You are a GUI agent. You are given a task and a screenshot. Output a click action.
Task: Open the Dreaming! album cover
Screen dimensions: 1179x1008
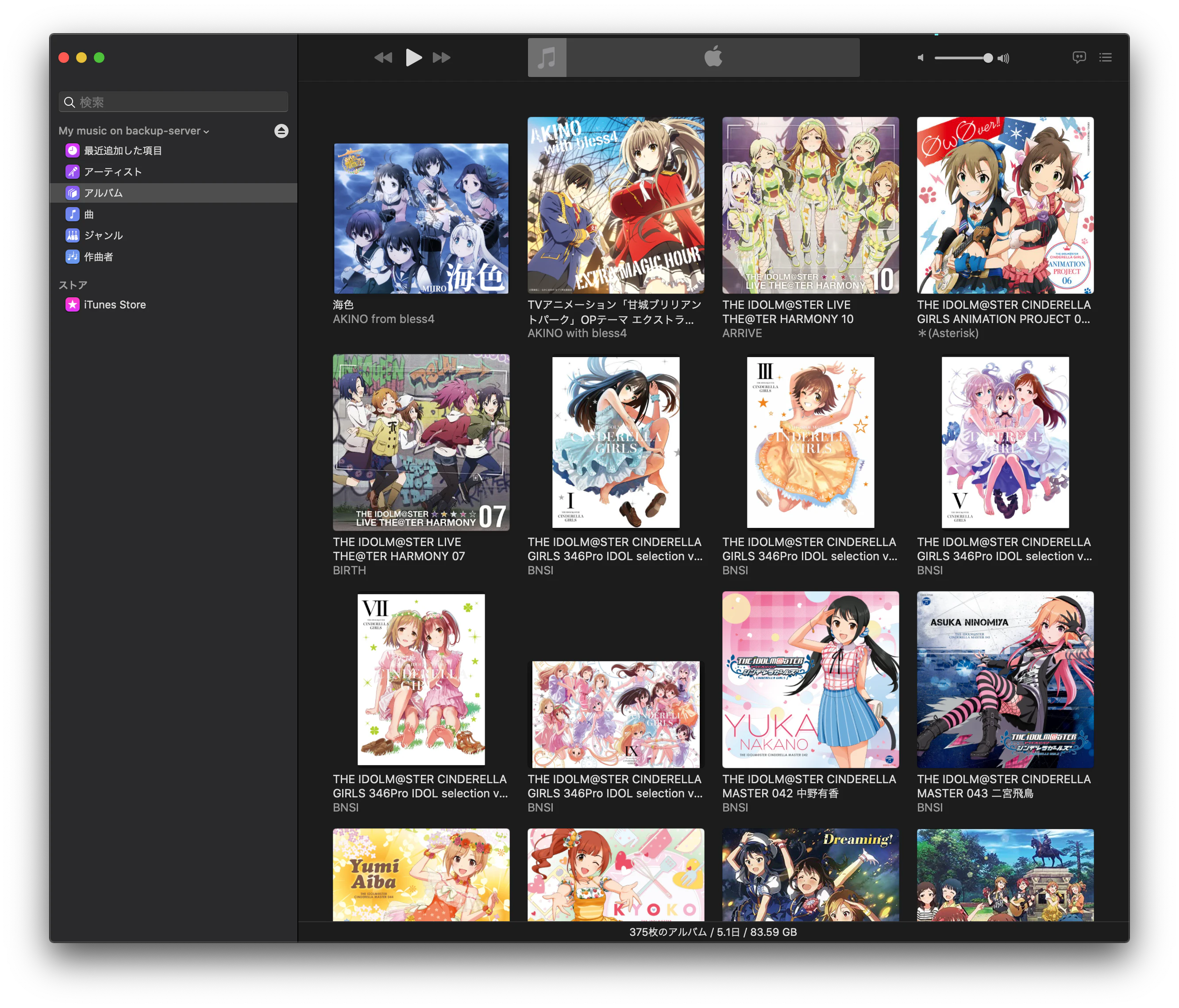point(810,875)
